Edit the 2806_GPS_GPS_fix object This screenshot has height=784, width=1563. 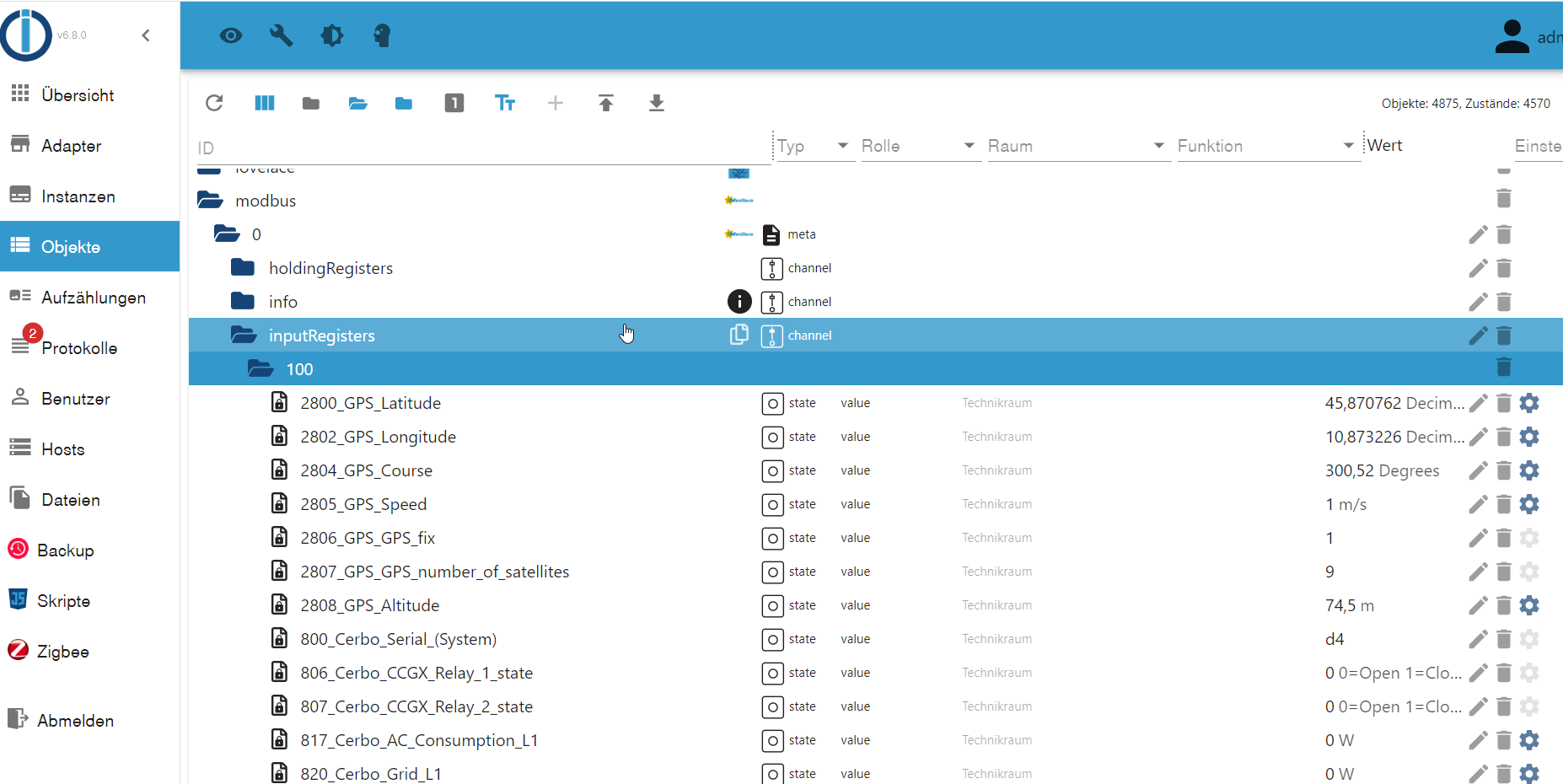pyautogui.click(x=1478, y=538)
